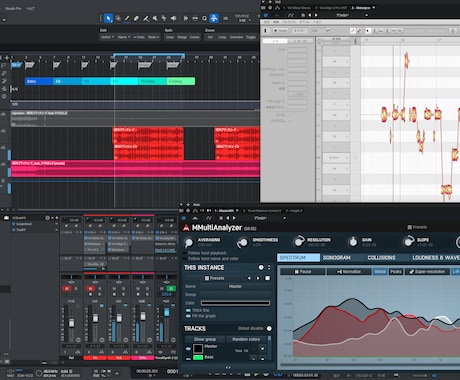460x380 pixels.
Task: Switch to the SPECTRUM tab
Action: point(298,258)
